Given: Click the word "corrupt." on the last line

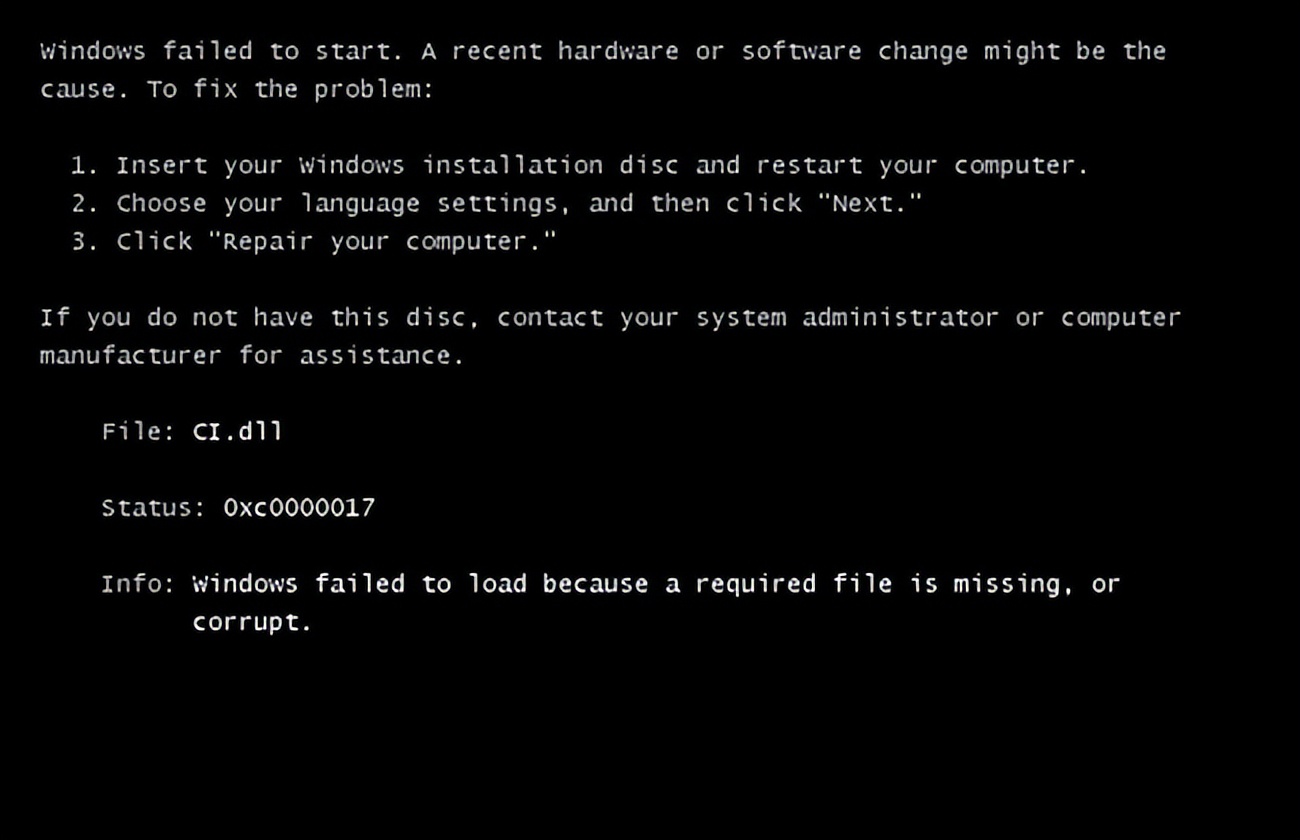Looking at the screenshot, I should pyautogui.click(x=252, y=621).
